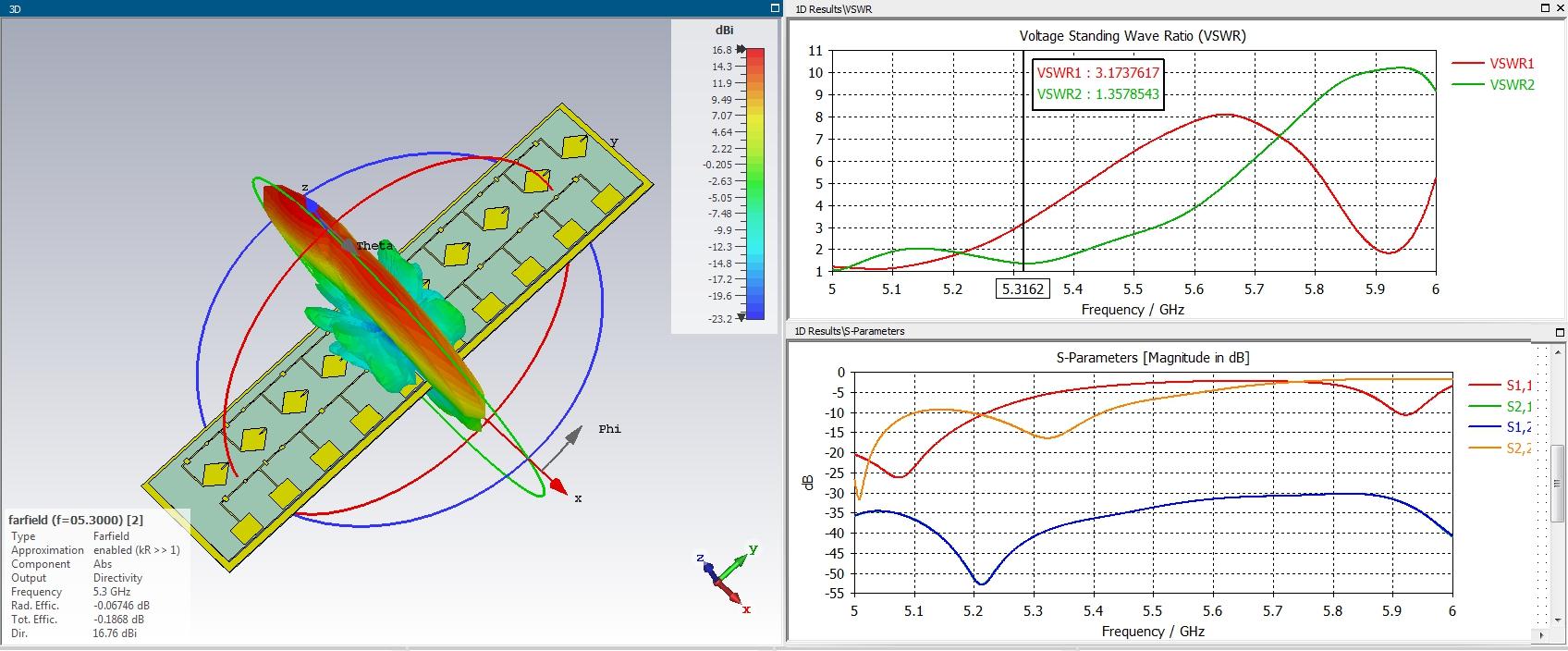Viewport: 1568px width, 651px height.
Task: Click the dB y-axis label on S-Parameters plot
Action: click(x=808, y=482)
